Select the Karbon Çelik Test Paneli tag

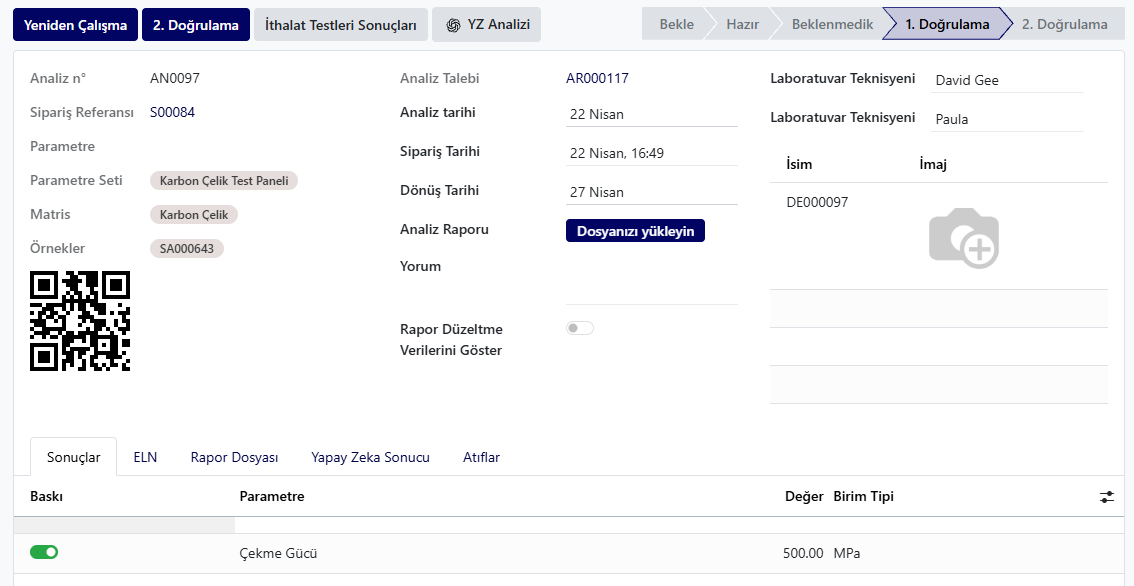223,180
